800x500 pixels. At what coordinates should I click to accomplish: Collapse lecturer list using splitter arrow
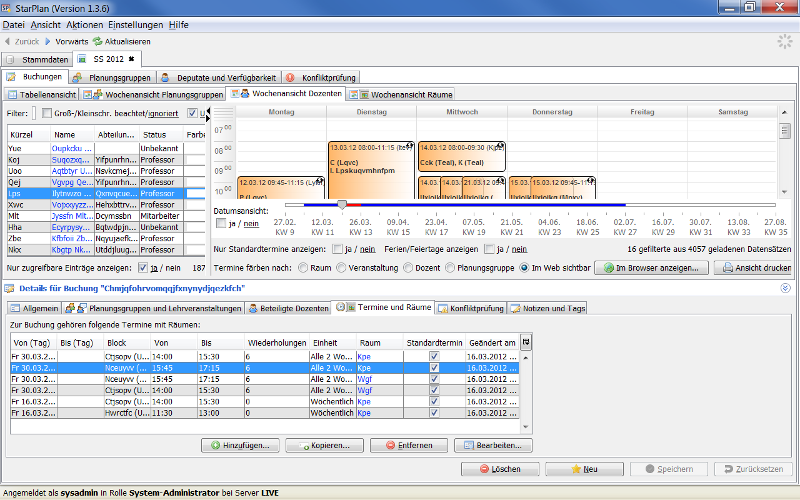[x=208, y=110]
